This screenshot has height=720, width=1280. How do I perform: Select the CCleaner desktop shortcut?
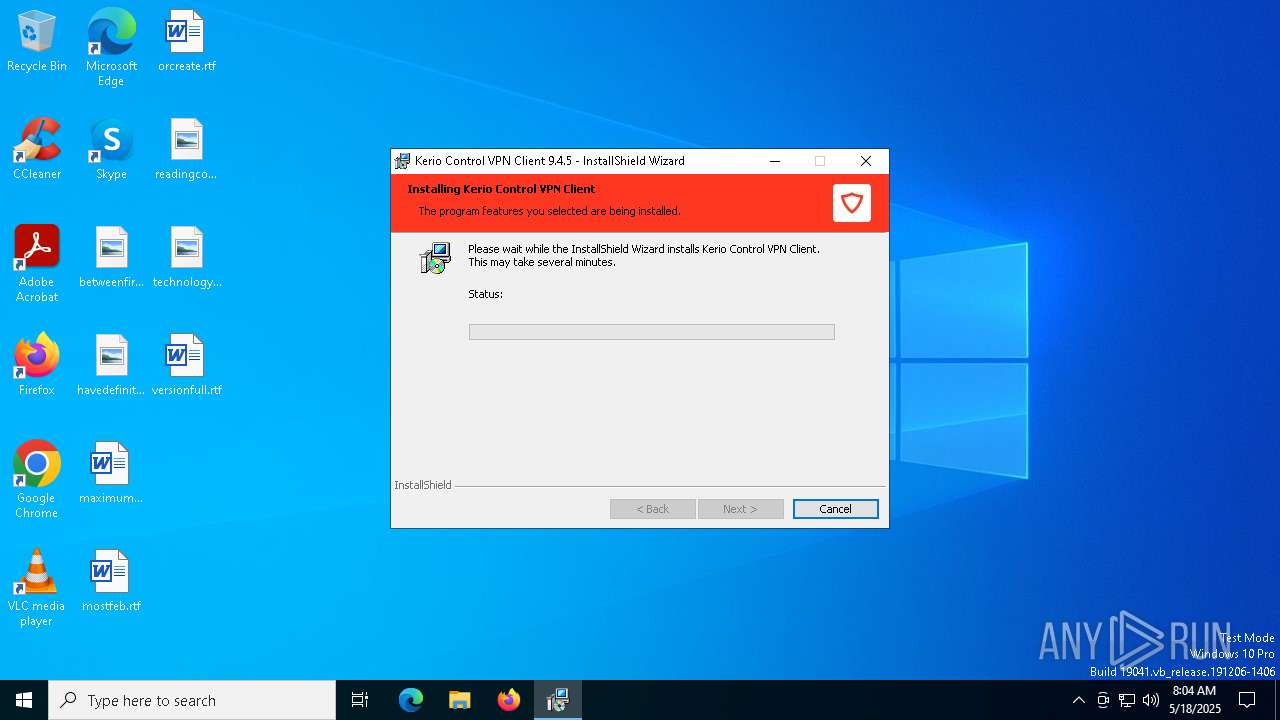tap(37, 149)
